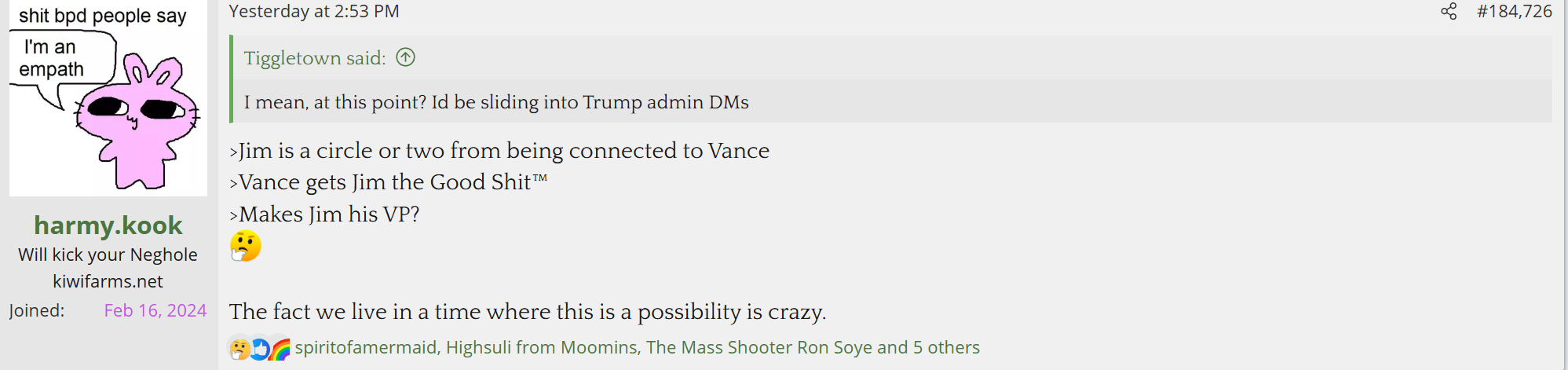Click the Will kick your Neghole user title

pyautogui.click(x=108, y=255)
